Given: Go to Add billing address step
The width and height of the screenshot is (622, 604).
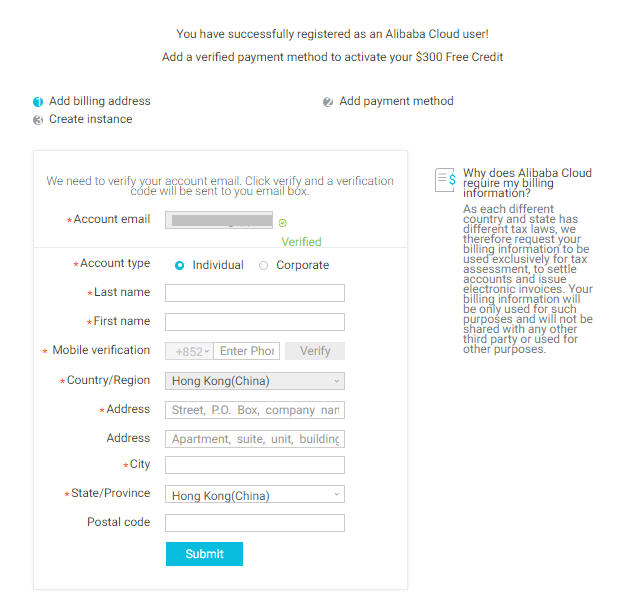Looking at the screenshot, I should coord(99,101).
